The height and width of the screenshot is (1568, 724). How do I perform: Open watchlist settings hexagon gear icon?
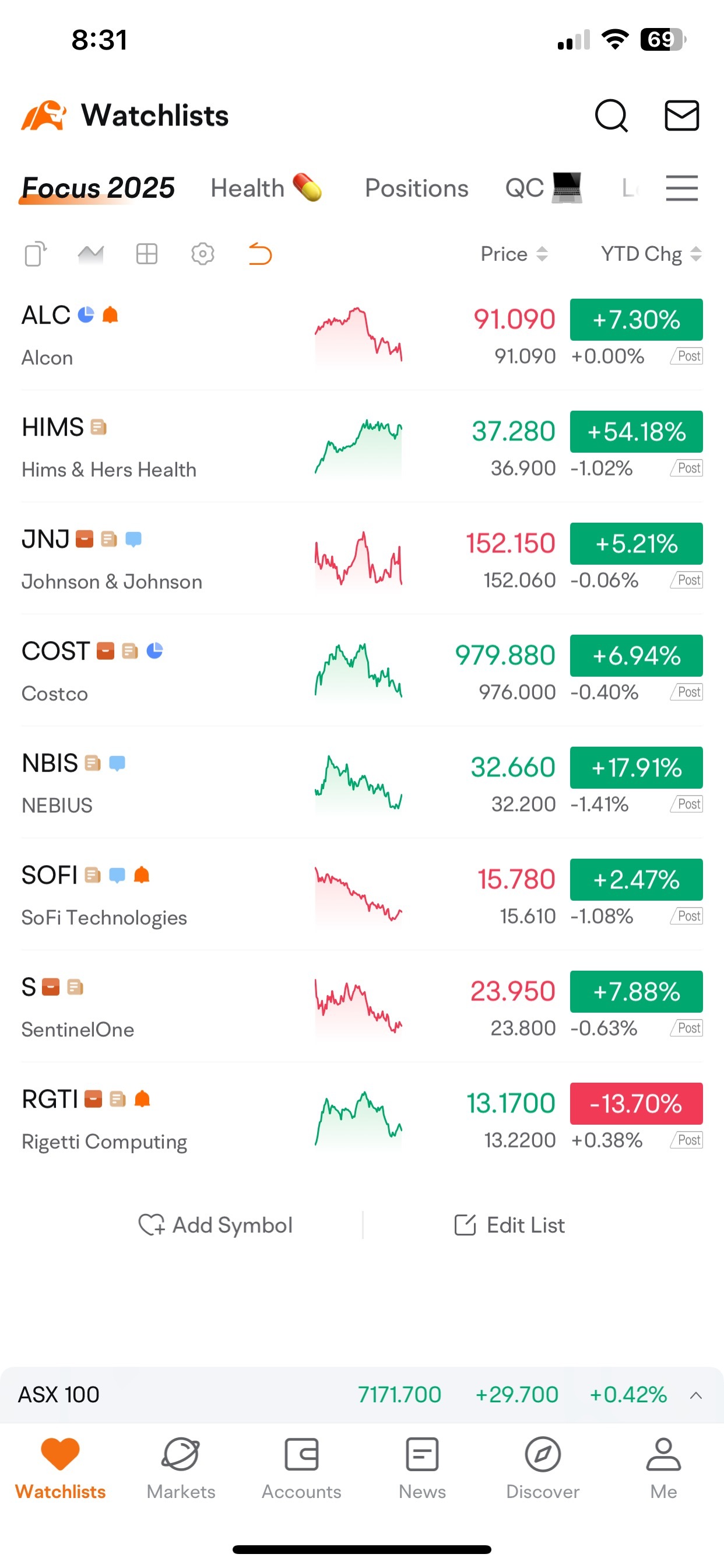tap(203, 254)
